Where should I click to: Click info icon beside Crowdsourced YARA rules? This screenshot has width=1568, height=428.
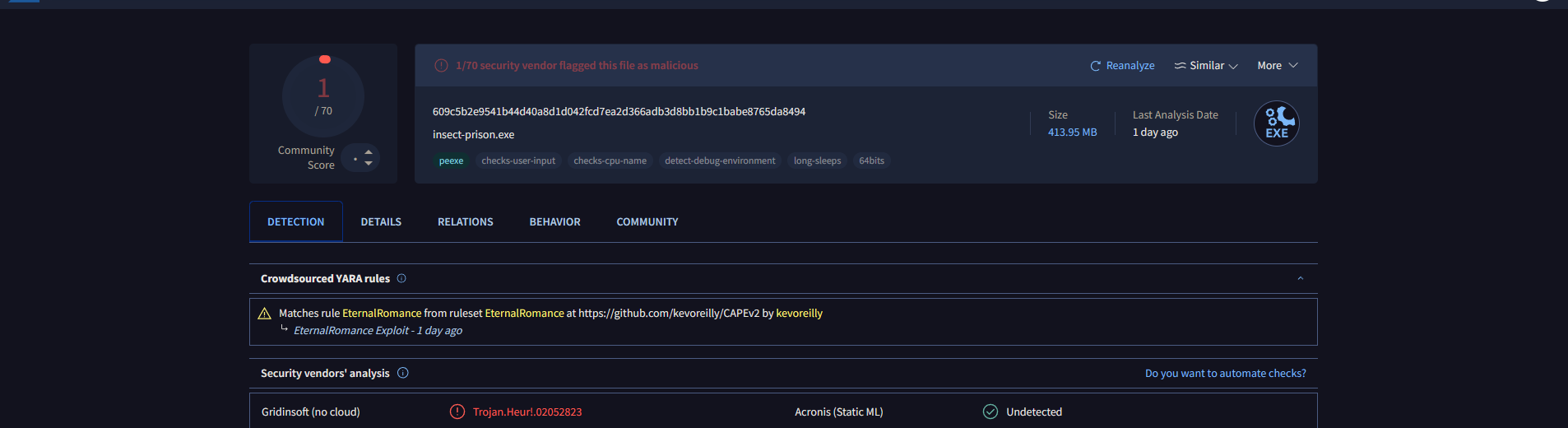click(x=401, y=278)
